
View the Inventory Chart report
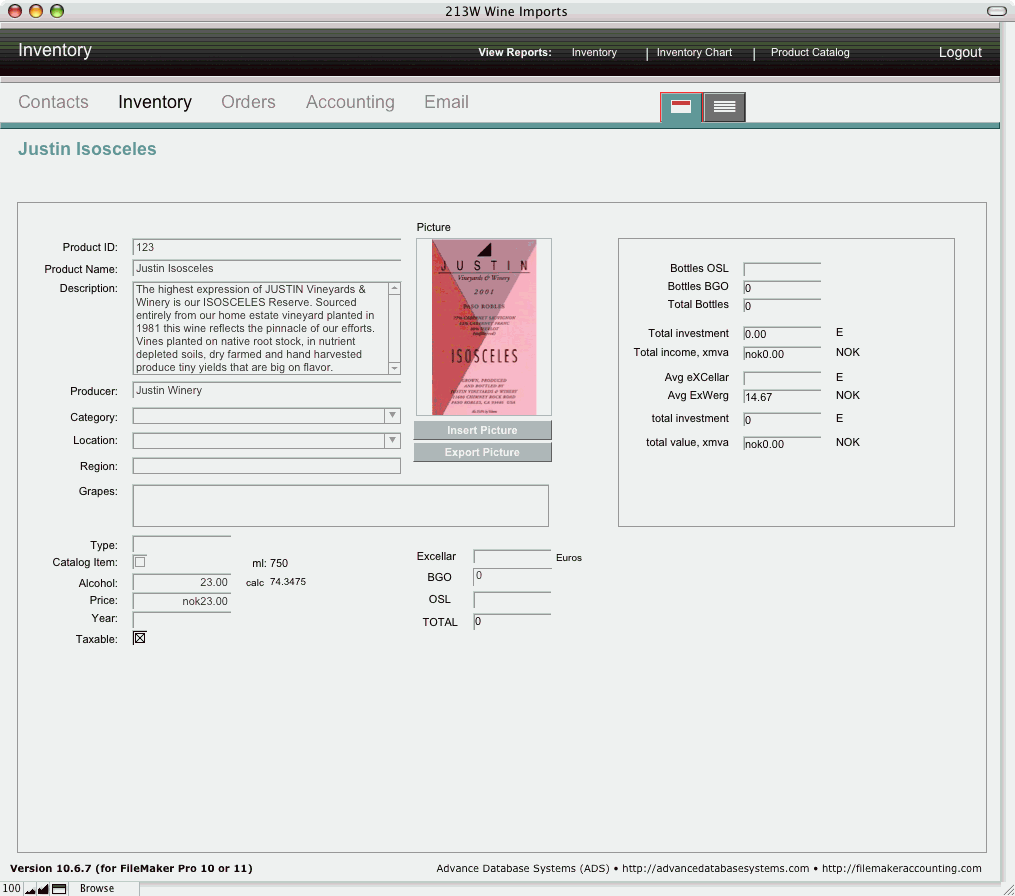[694, 52]
